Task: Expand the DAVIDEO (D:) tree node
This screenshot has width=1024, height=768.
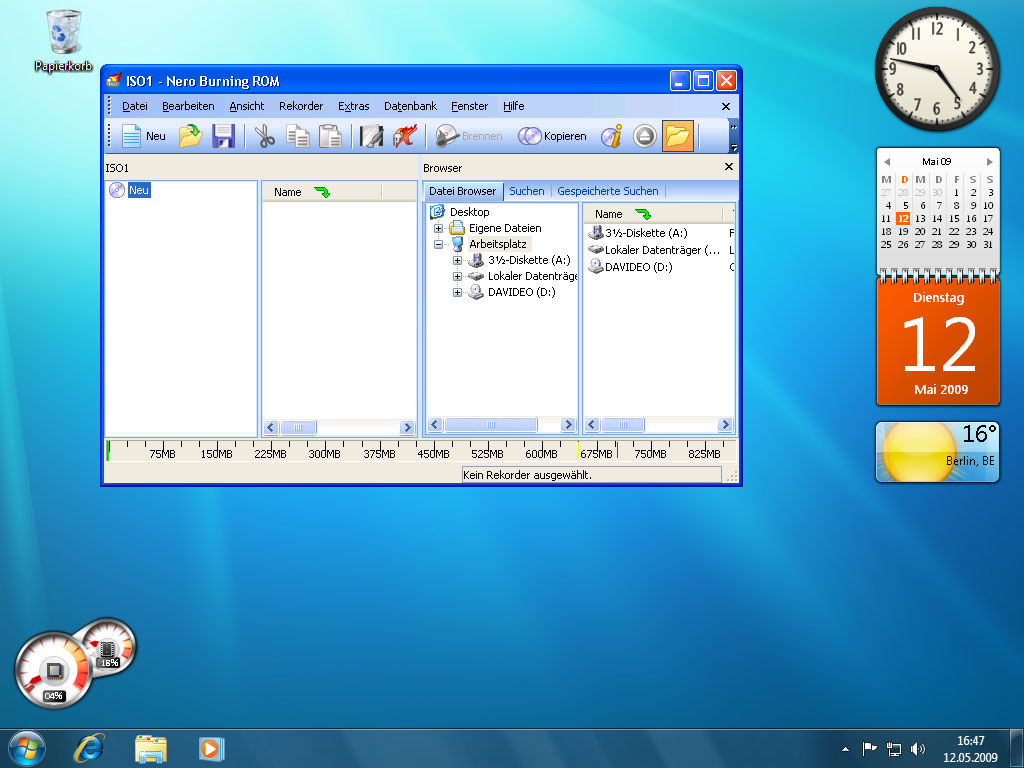Action: pyautogui.click(x=458, y=292)
